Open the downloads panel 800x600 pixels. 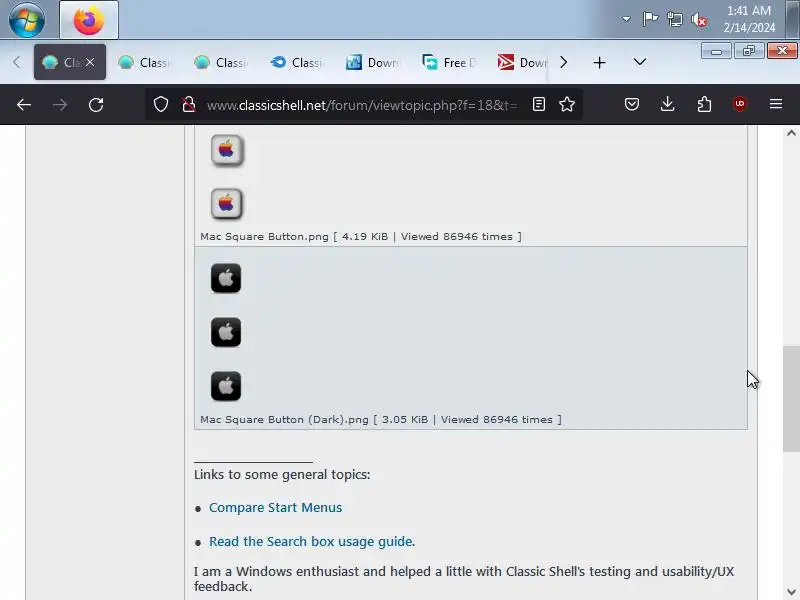click(x=667, y=105)
